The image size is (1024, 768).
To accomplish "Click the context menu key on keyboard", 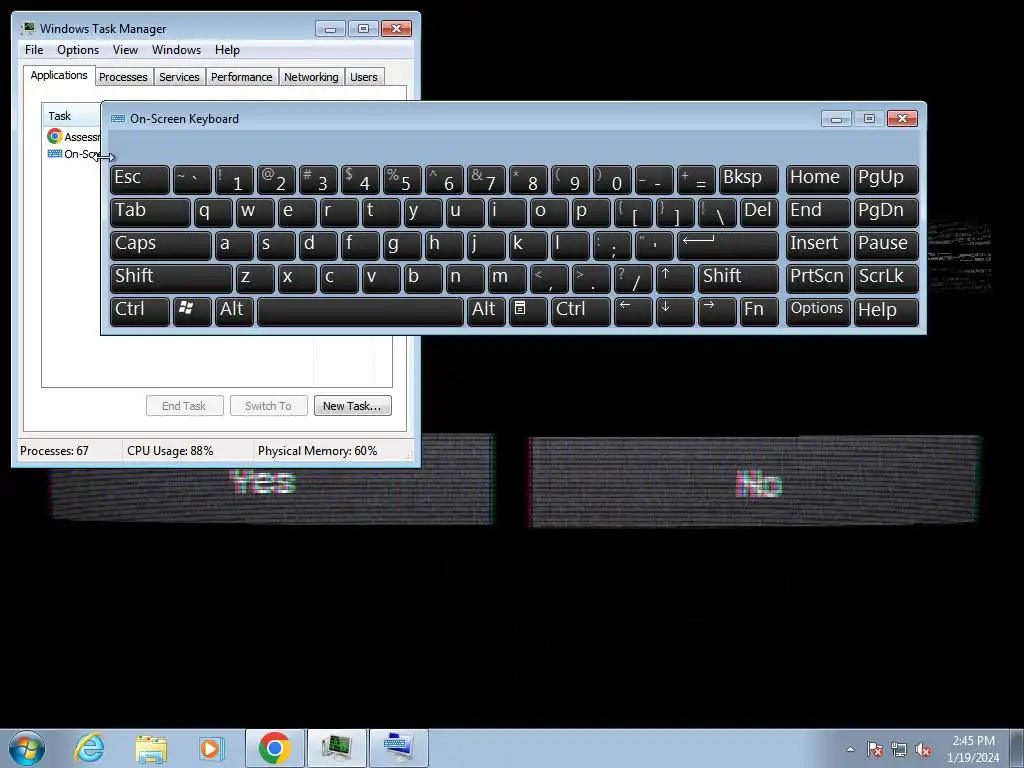I will (x=528, y=311).
